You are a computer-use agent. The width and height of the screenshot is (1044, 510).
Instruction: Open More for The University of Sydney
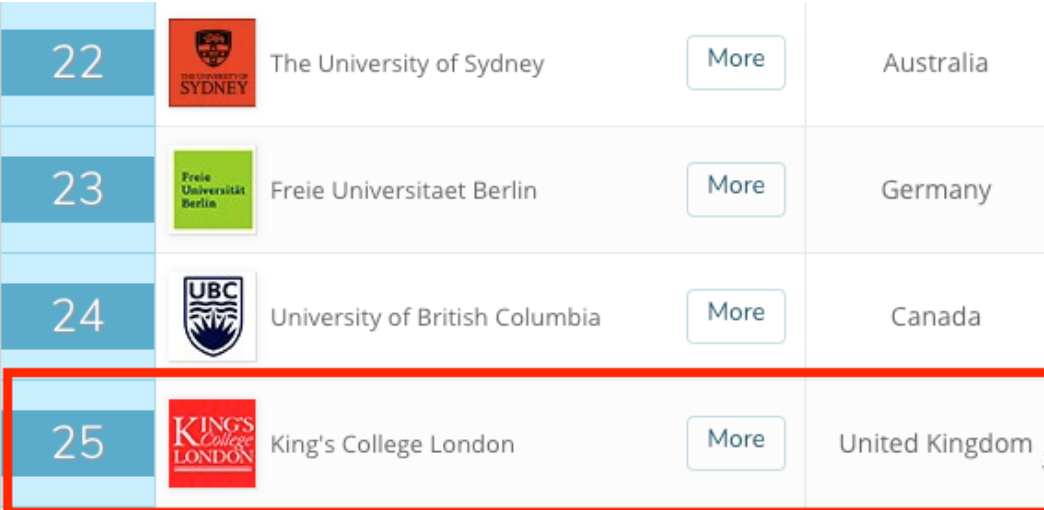pyautogui.click(x=736, y=62)
